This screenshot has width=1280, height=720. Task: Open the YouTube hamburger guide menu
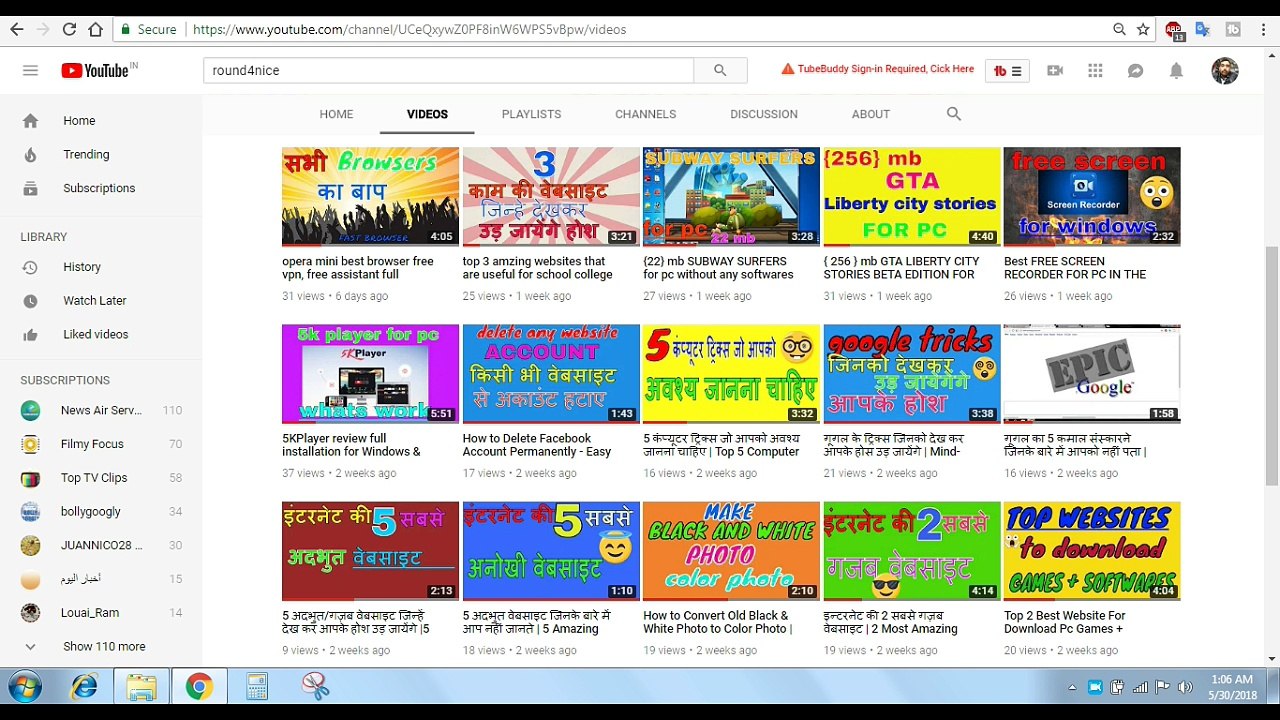tap(30, 70)
